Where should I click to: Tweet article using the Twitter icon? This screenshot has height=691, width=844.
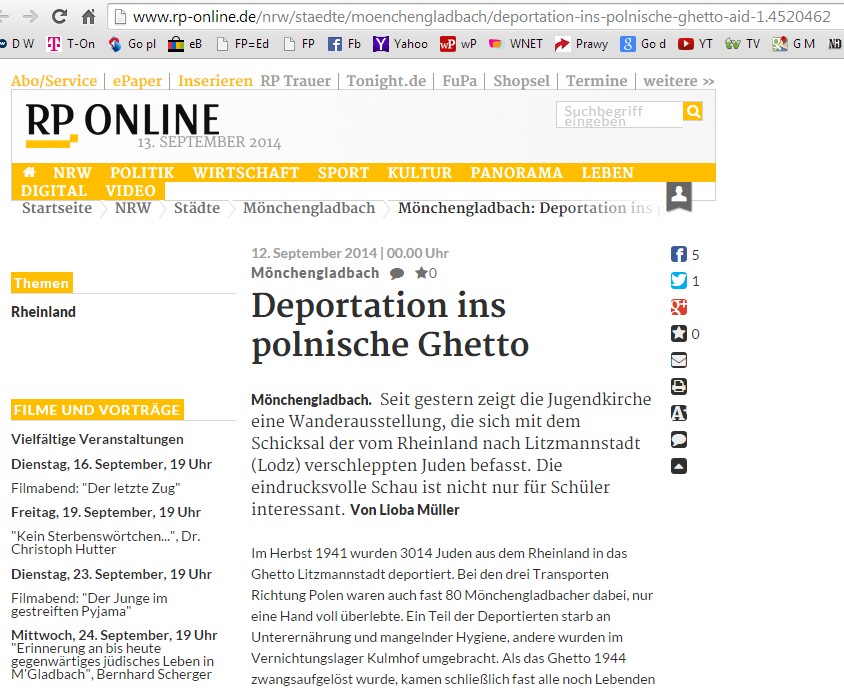pos(679,281)
